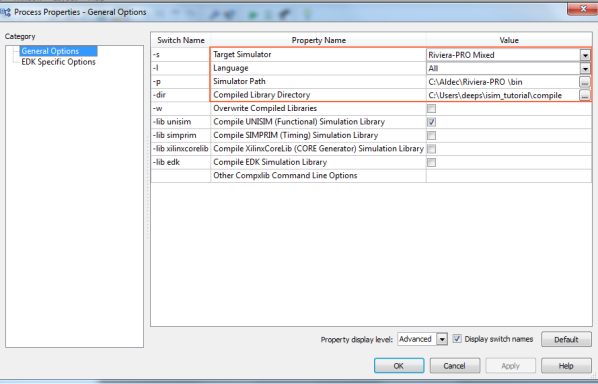
Task: Enable Overwrite Compiled Libraries checkbox
Action: pyautogui.click(x=431, y=109)
